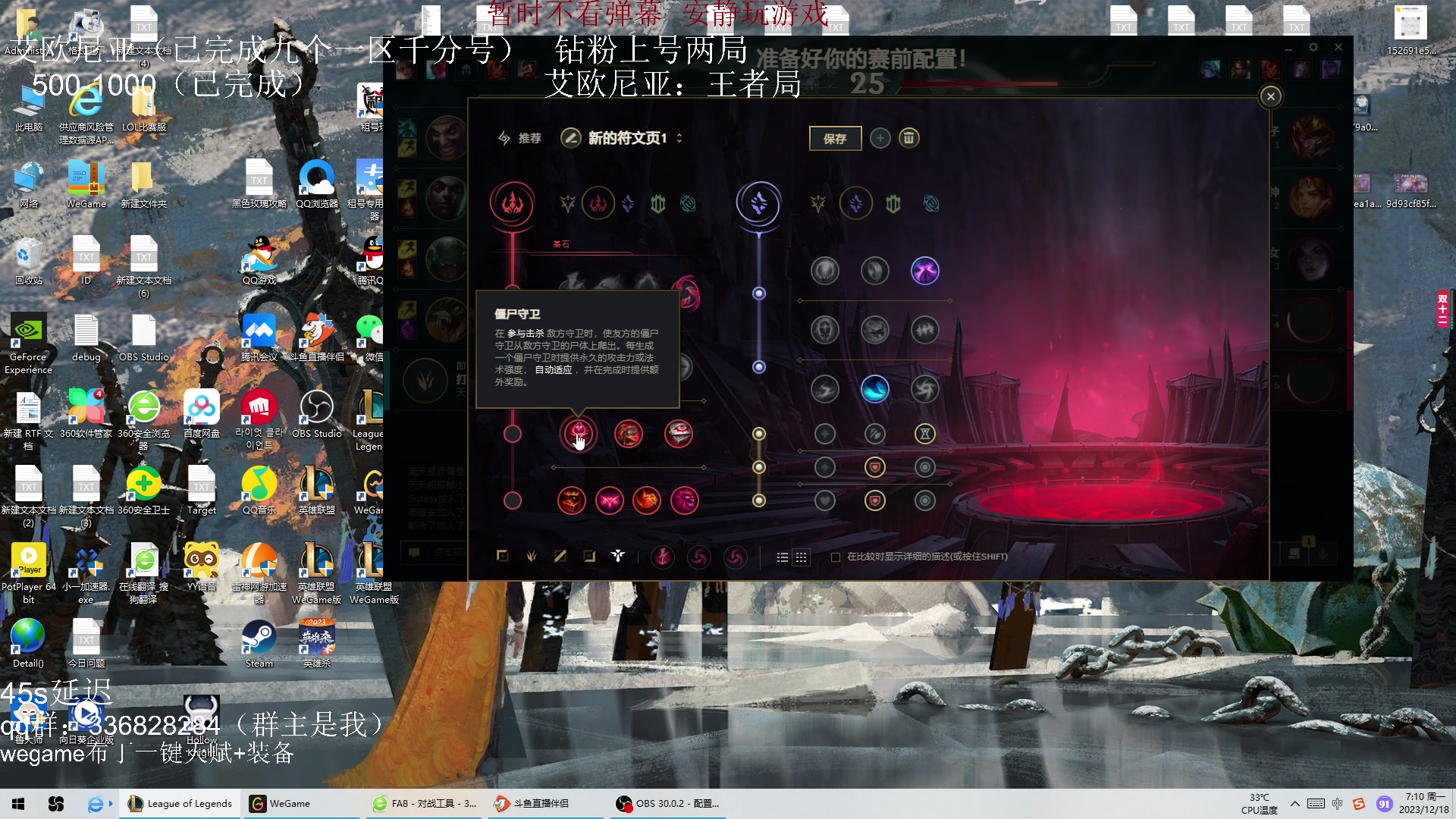Choose the Zombie Ward rune
The width and height of the screenshot is (1456, 819).
[x=579, y=434]
